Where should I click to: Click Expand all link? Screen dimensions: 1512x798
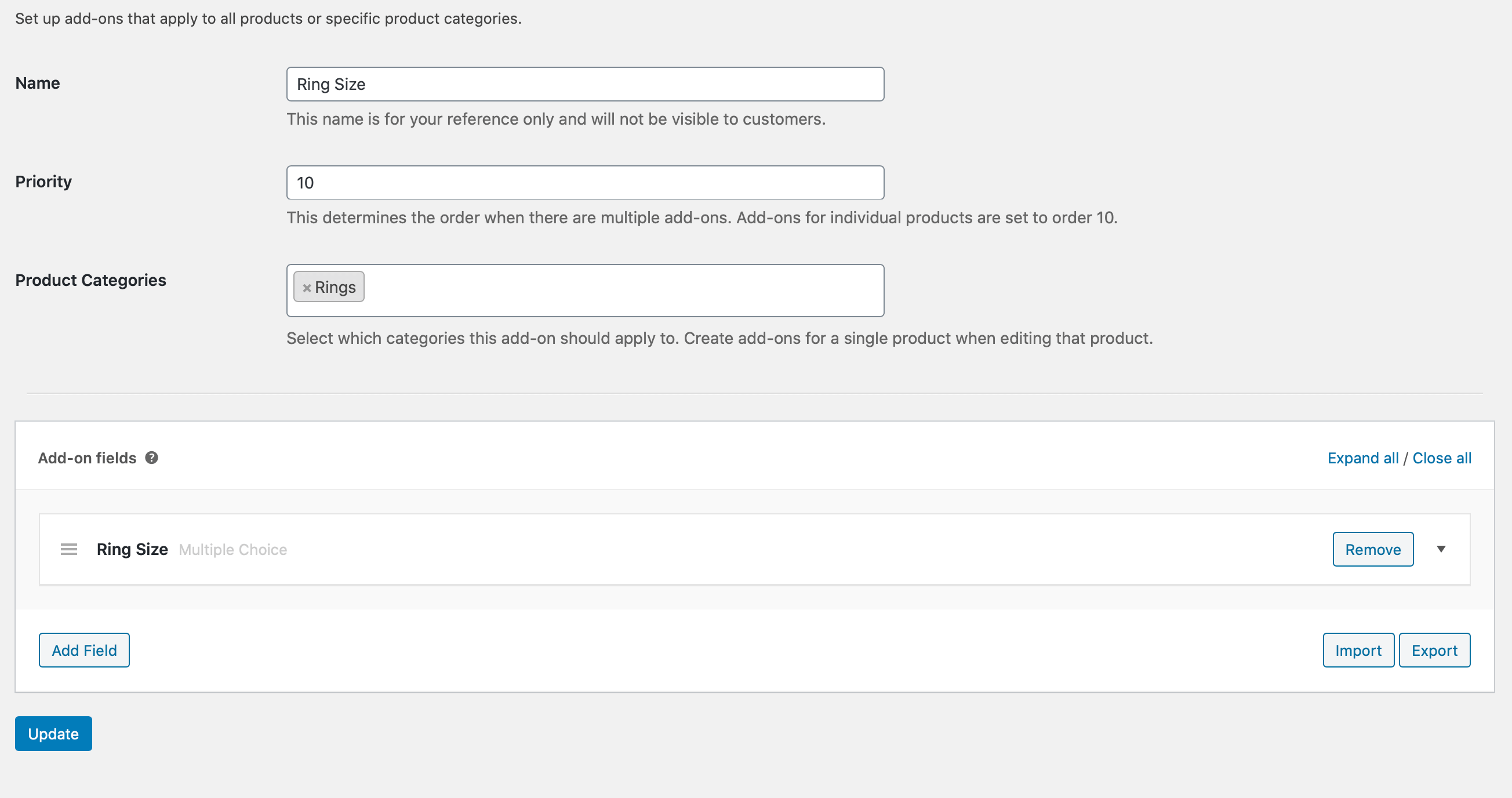click(x=1362, y=458)
